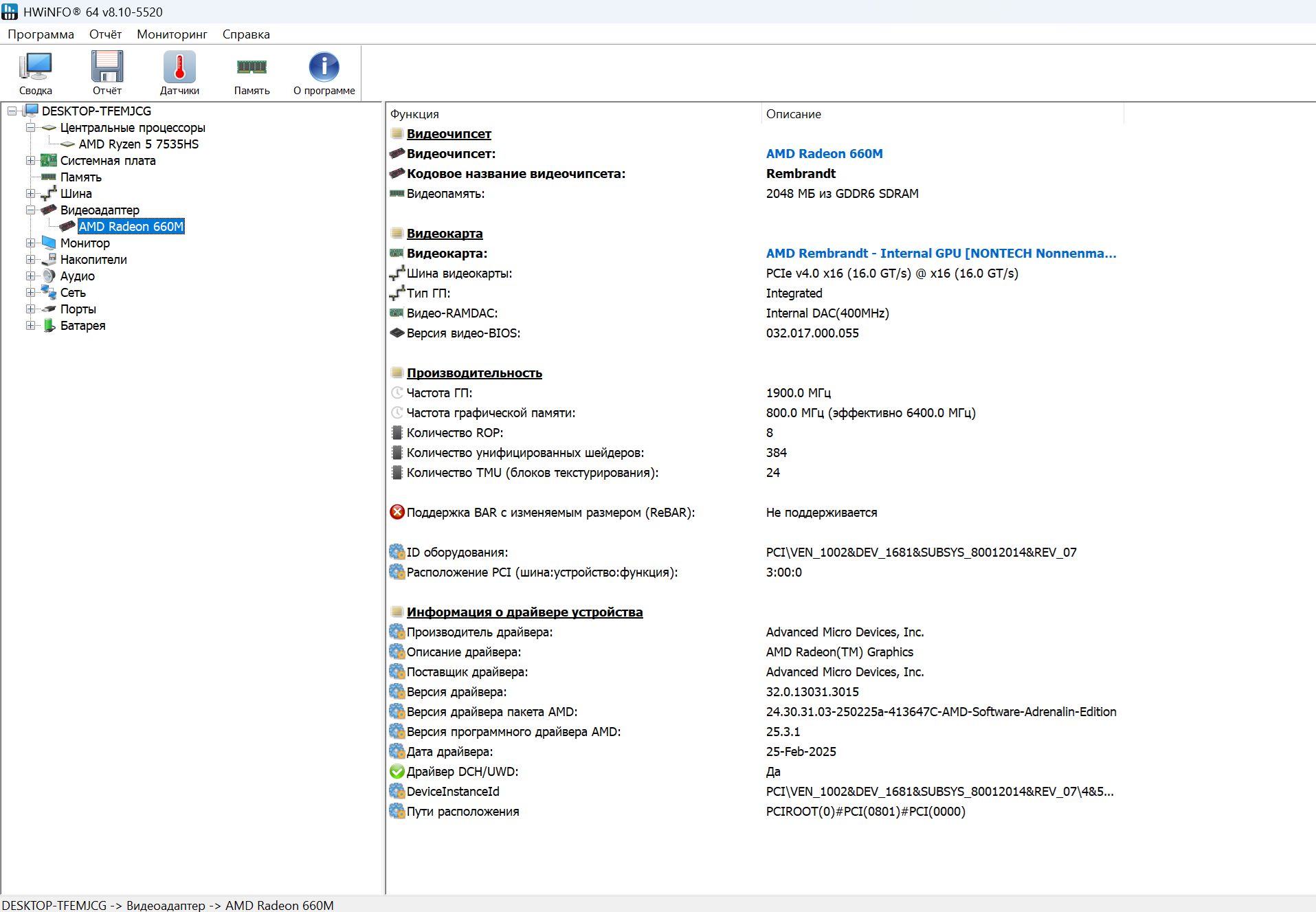Open the Справка menu
The image size is (1316, 912).
[246, 34]
